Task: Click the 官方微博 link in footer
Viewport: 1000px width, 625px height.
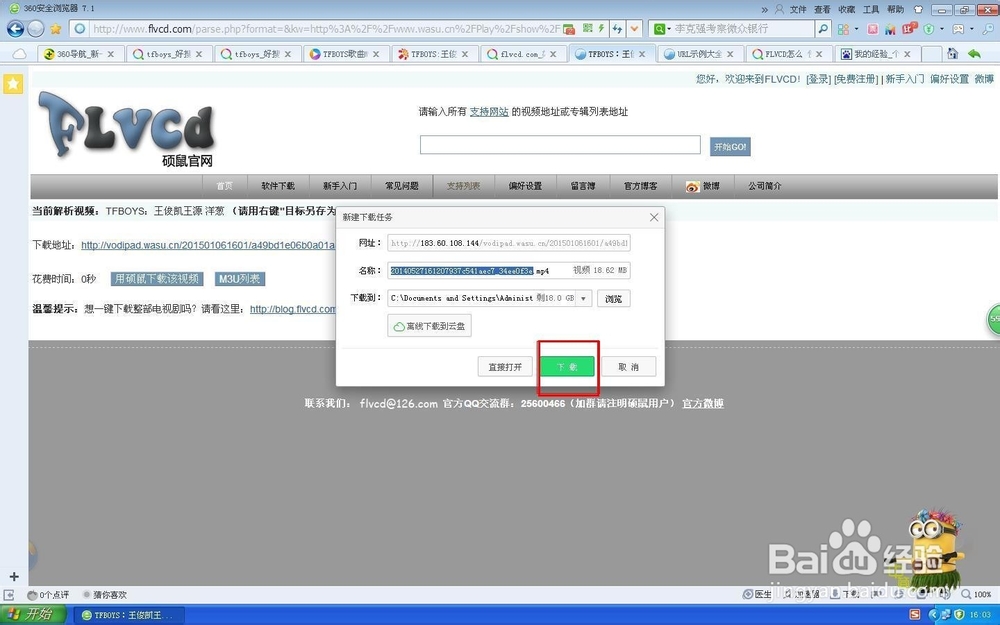Action: point(703,404)
